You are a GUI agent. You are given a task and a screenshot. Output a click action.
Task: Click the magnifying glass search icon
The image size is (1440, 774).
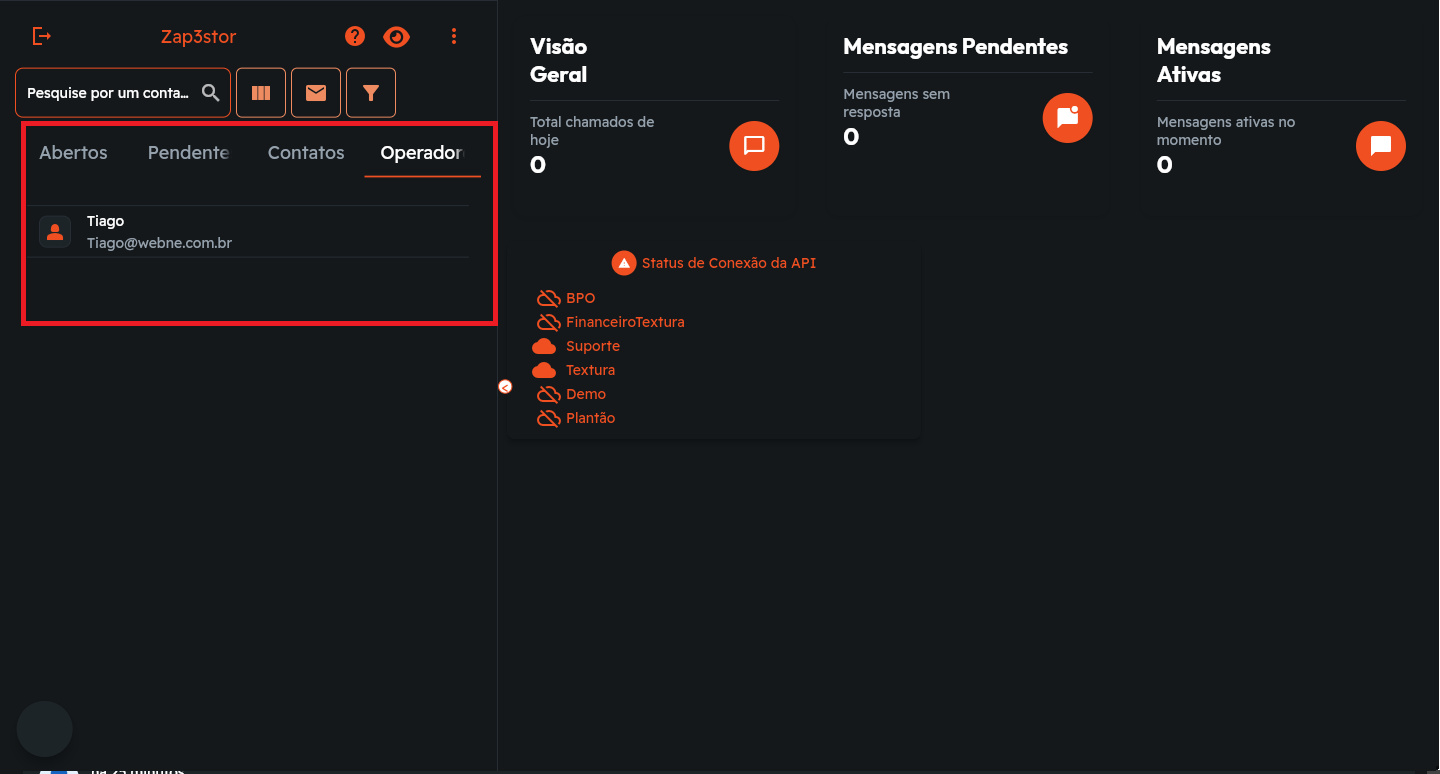tap(211, 93)
